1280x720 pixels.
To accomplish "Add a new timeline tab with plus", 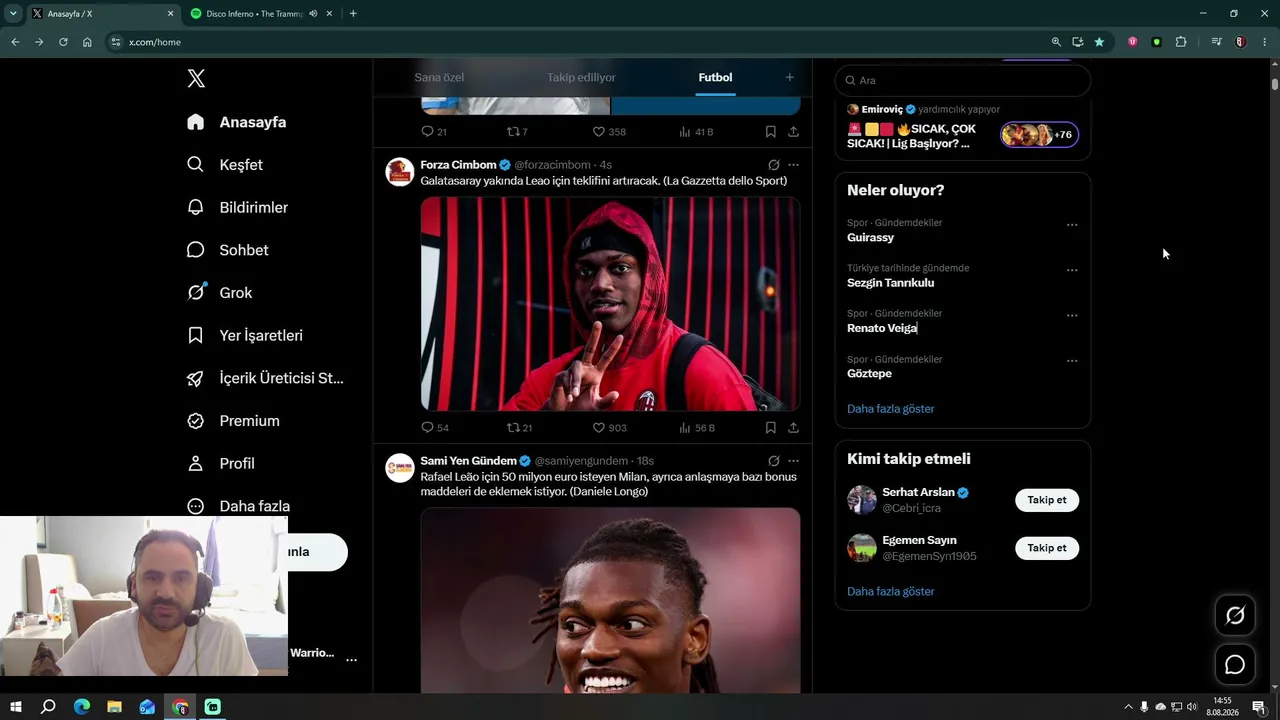I will coord(789,77).
